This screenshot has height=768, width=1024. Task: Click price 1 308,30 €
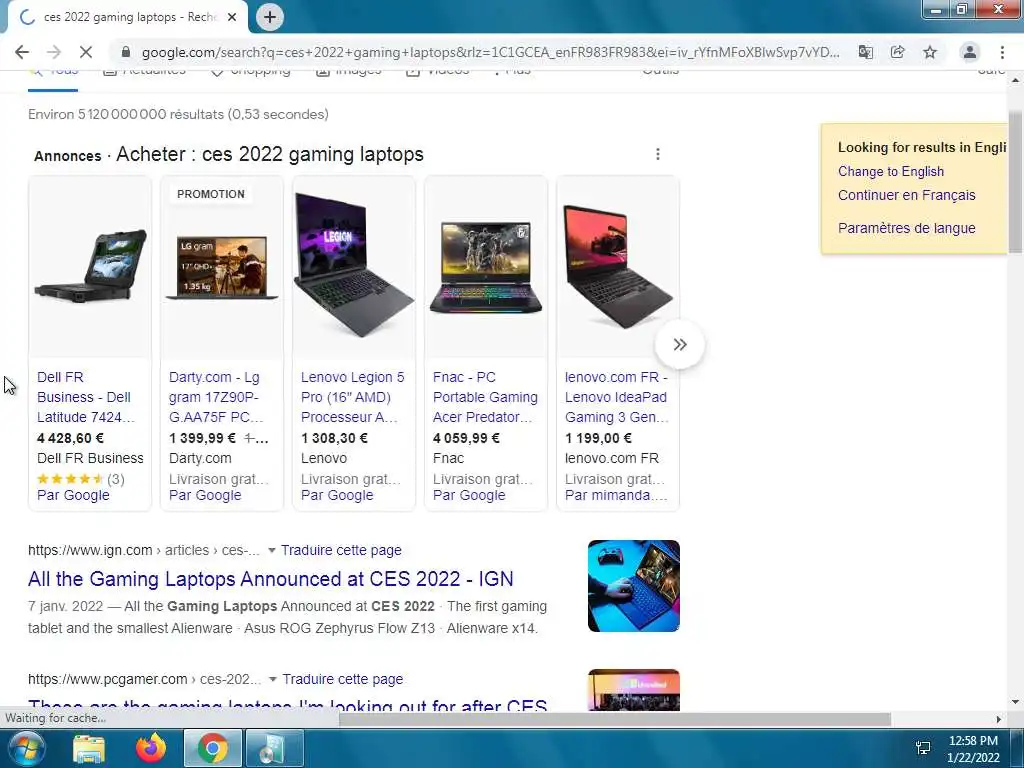coord(334,438)
